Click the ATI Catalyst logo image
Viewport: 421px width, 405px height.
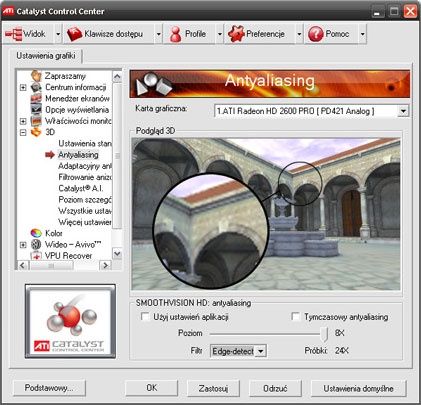pyautogui.click(x=70, y=321)
